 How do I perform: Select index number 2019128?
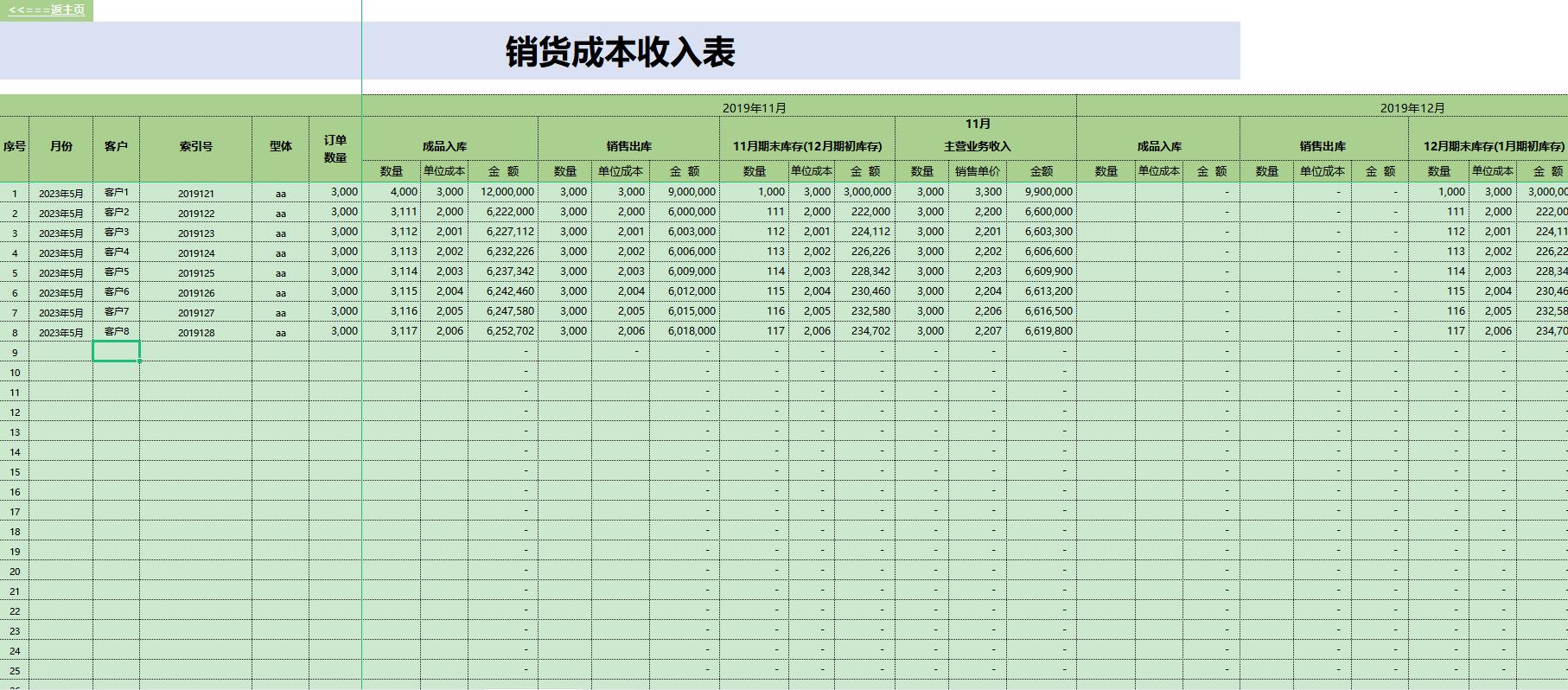tap(196, 333)
